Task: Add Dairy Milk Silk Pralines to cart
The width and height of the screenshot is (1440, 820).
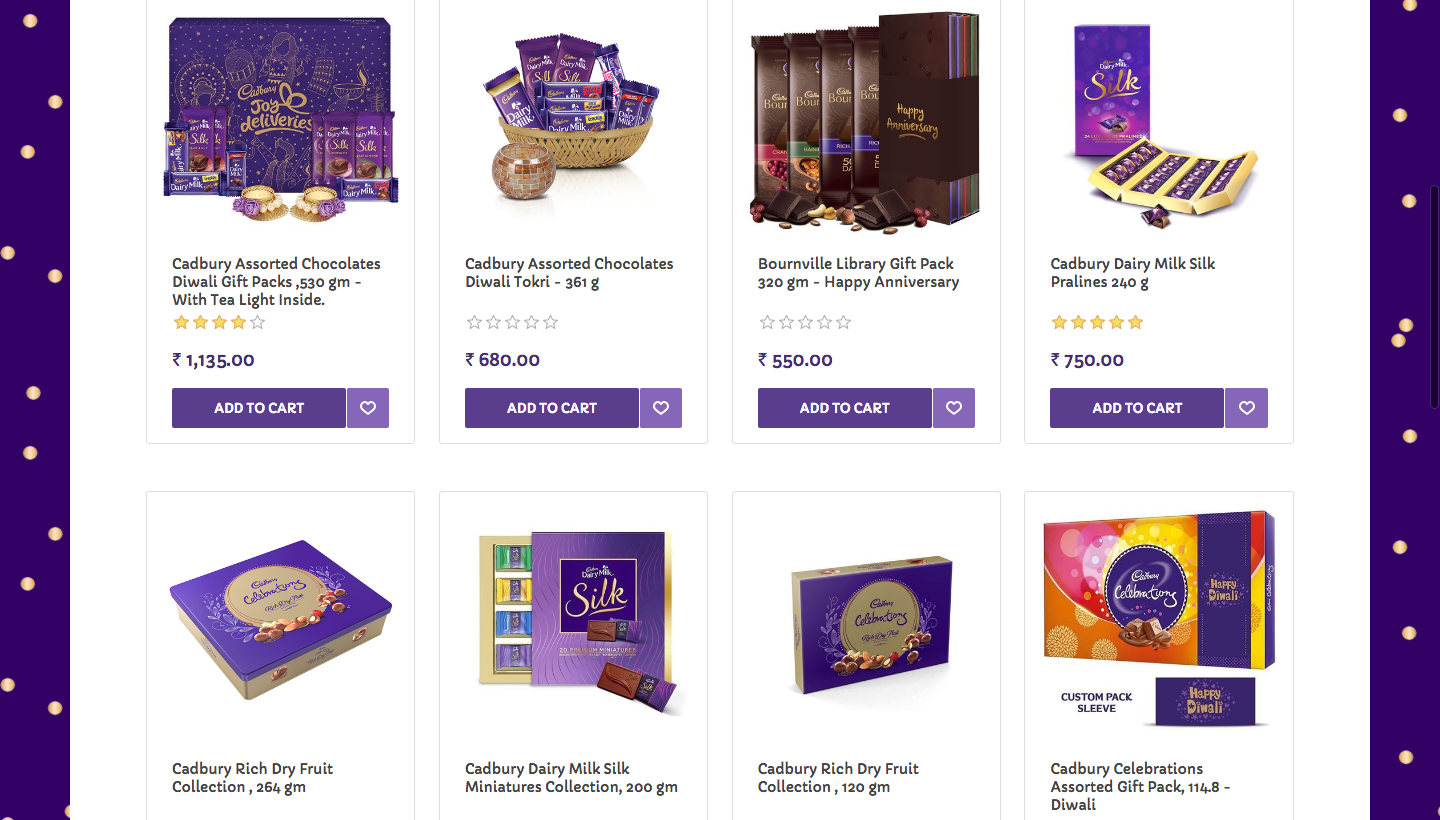Action: pyautogui.click(x=1137, y=408)
